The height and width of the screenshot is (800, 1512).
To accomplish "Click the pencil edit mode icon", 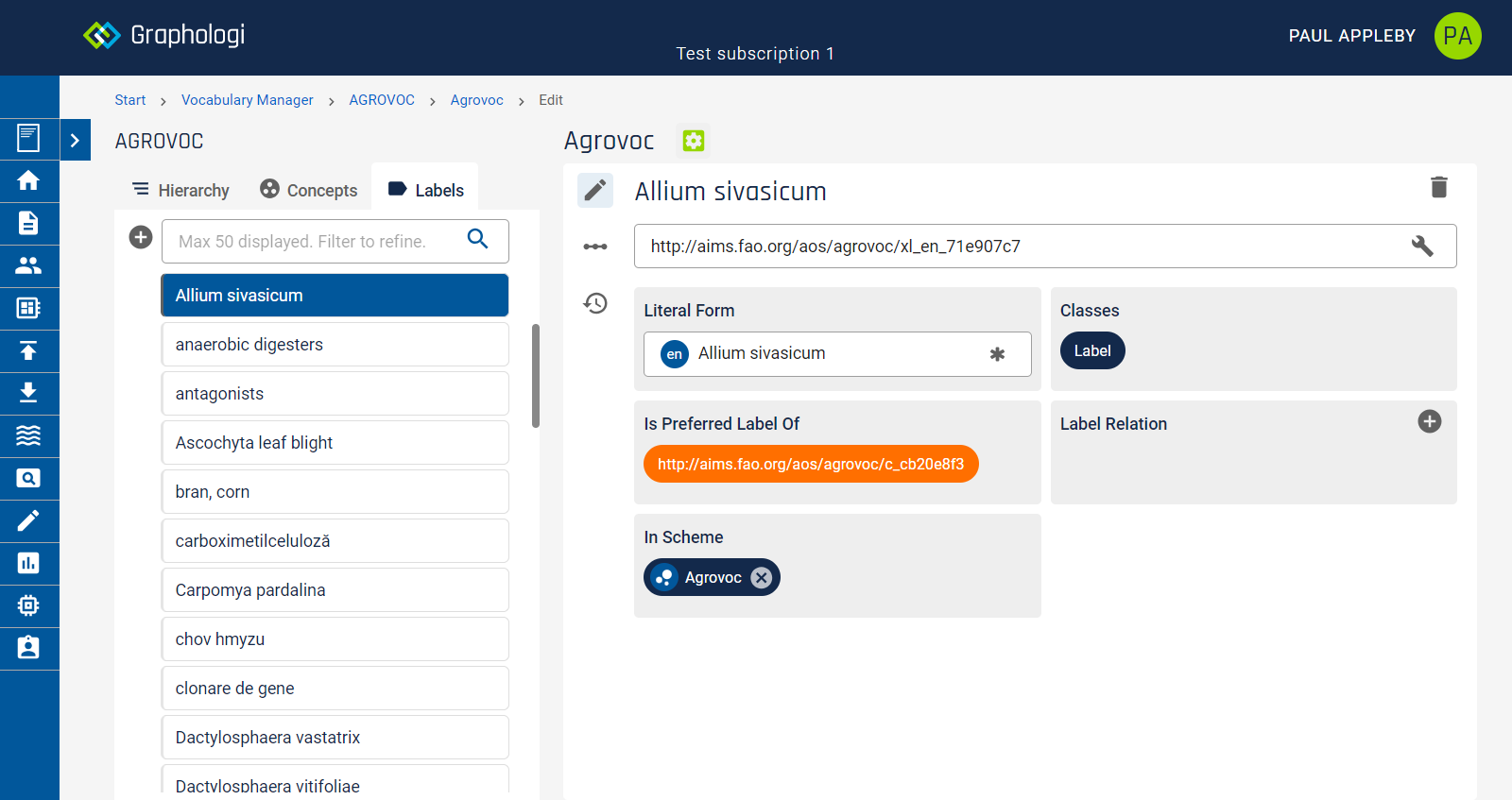I will pos(595,191).
